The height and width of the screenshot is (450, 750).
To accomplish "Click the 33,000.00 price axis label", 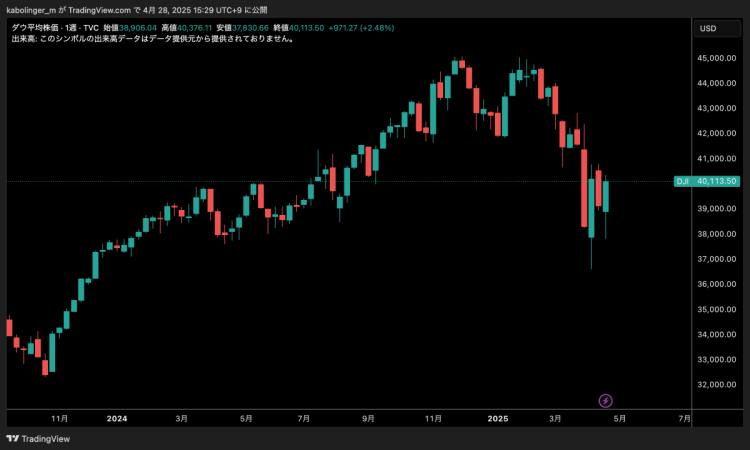I will tap(717, 359).
